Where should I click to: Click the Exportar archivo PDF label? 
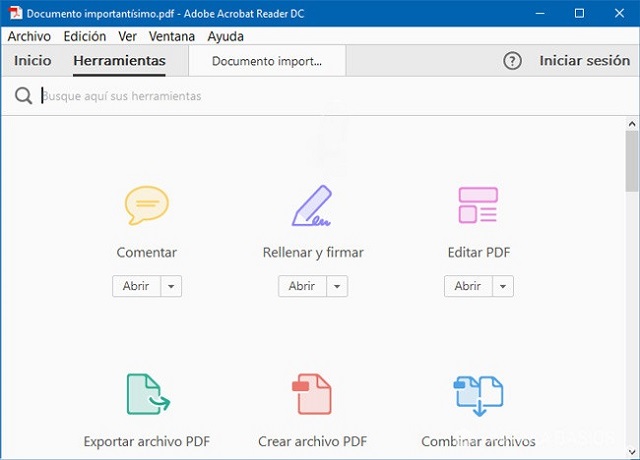[x=147, y=442]
